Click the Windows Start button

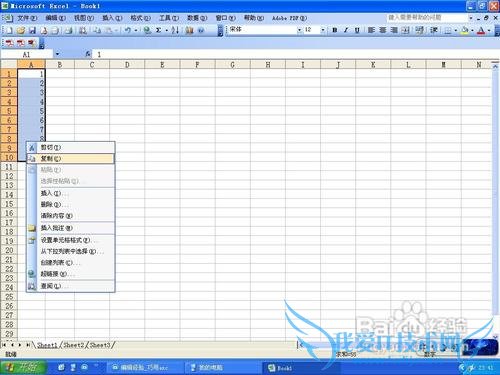pos(23,367)
